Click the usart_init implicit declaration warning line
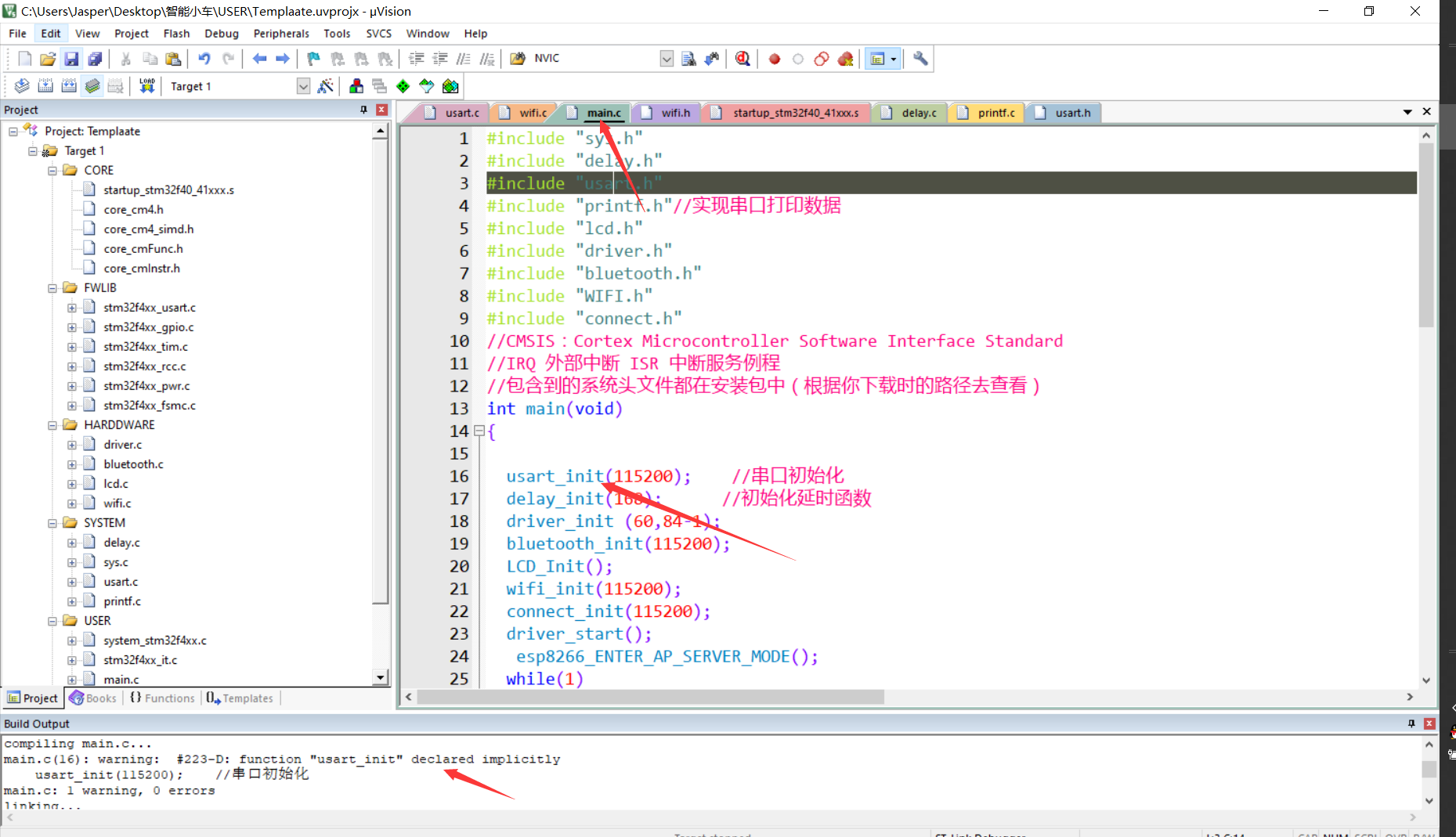The width and height of the screenshot is (1456, 837). [x=282, y=759]
